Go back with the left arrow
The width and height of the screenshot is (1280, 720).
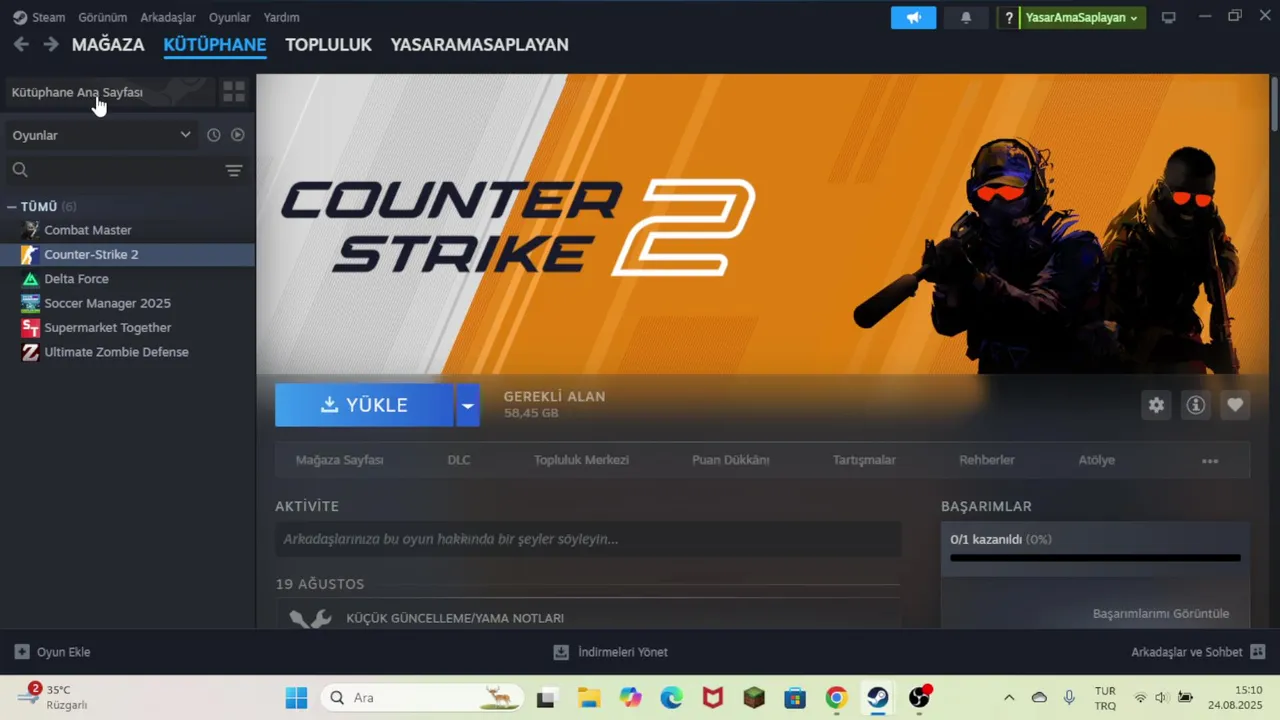coord(21,45)
